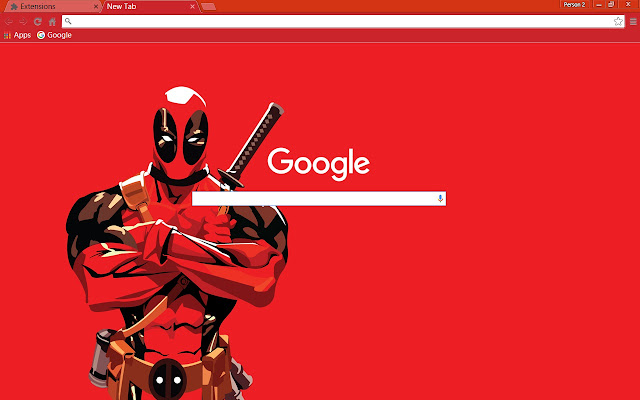Close the Extensions tab

coord(96,7)
